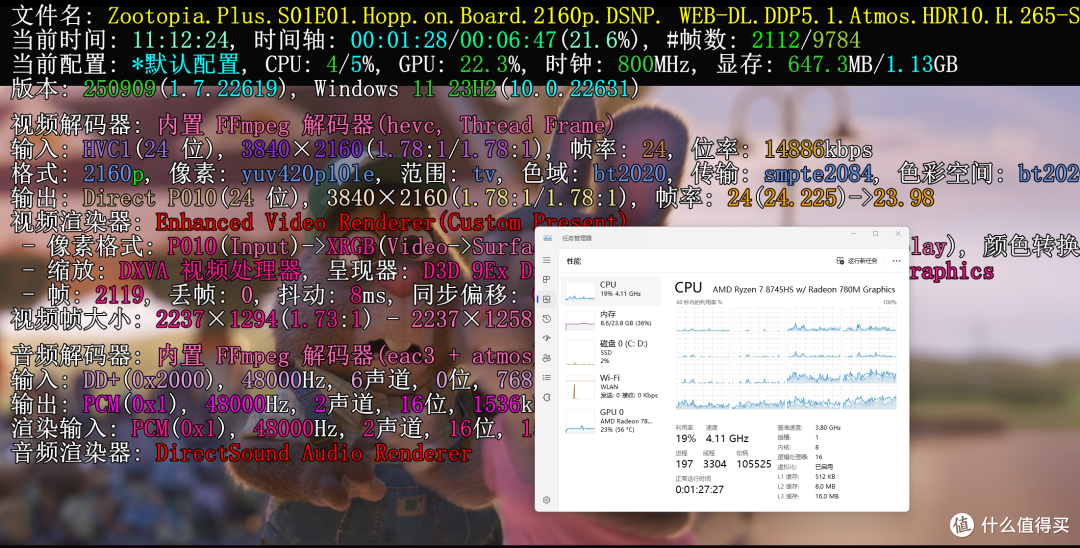Click the Wi-Fi mini throughput graph thumbnail

pos(580,388)
